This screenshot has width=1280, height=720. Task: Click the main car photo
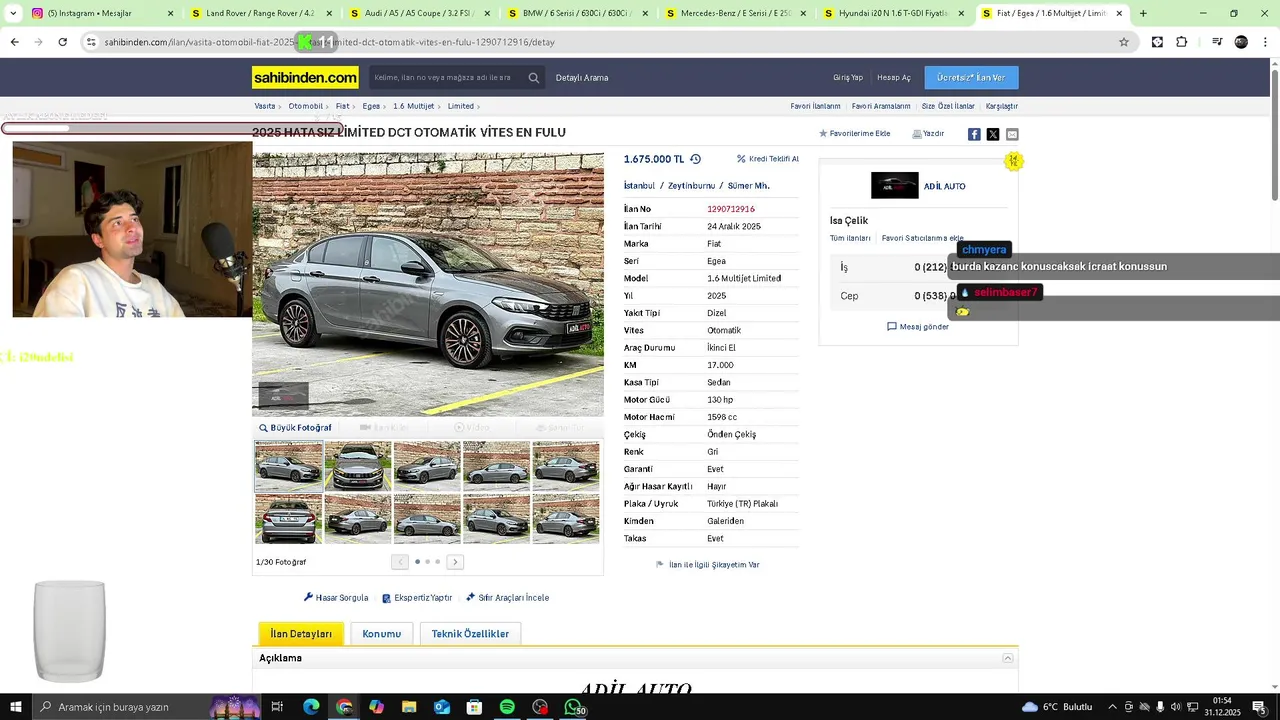(x=428, y=284)
